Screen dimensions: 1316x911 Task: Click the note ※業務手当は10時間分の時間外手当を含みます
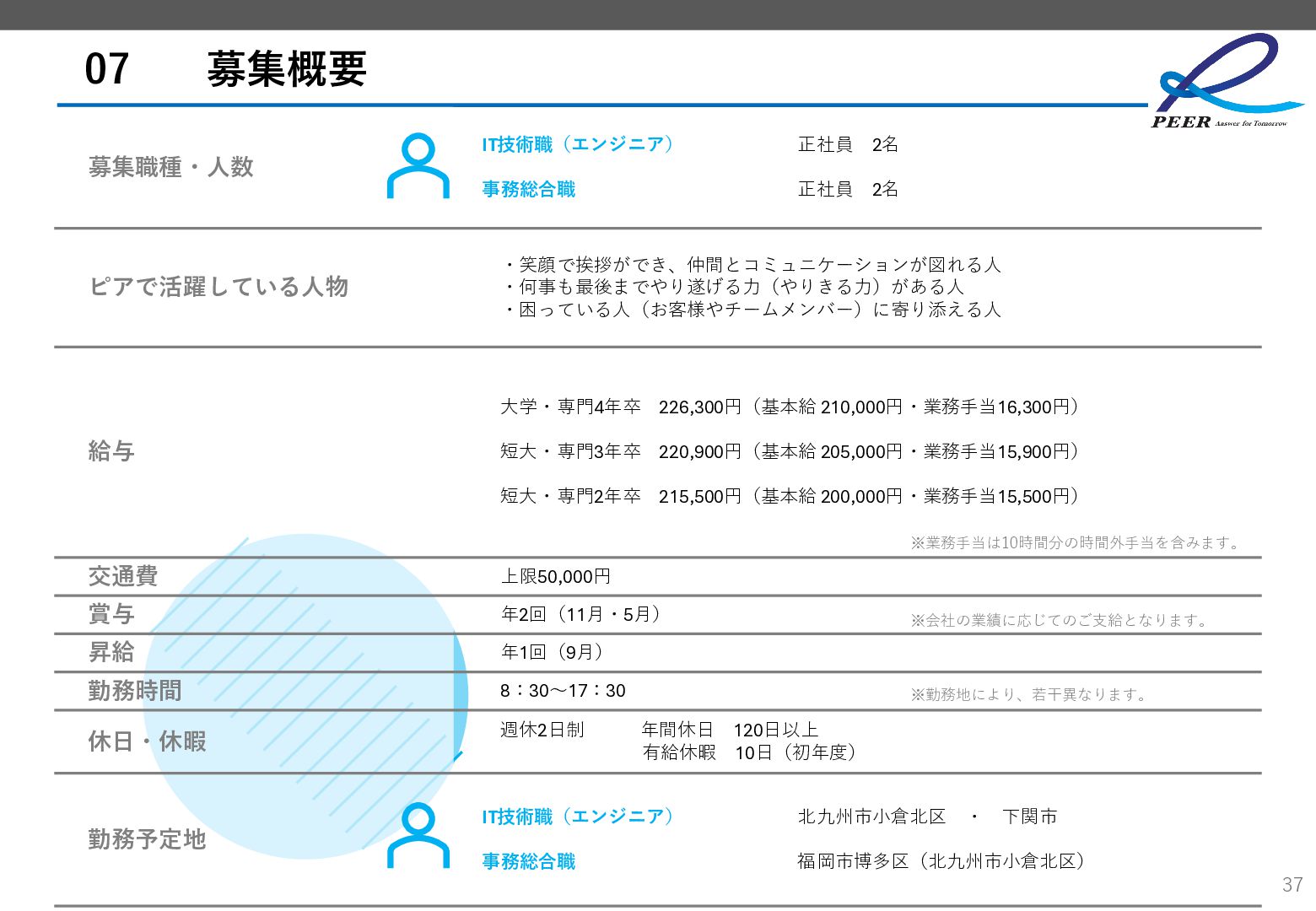tap(1077, 542)
